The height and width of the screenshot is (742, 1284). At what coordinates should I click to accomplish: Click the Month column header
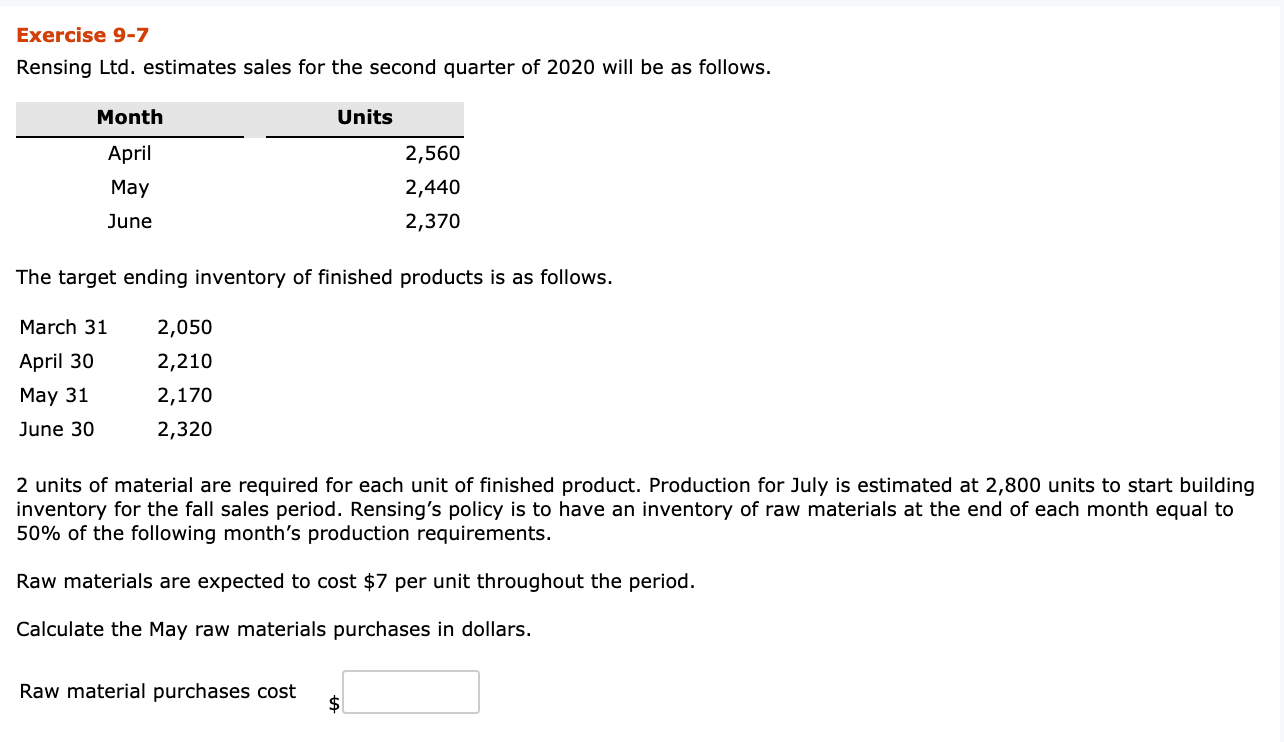[x=129, y=117]
